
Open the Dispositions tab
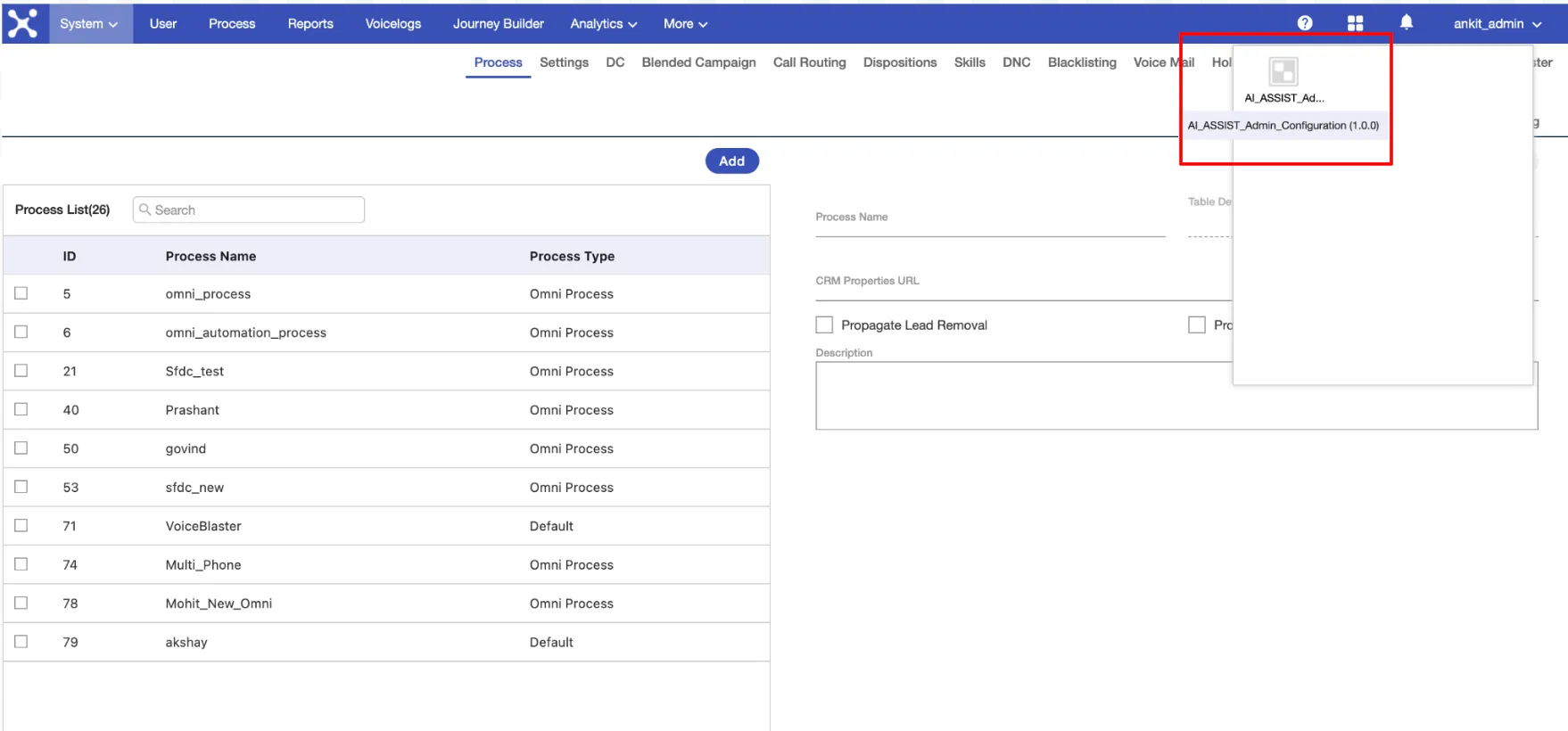(900, 62)
